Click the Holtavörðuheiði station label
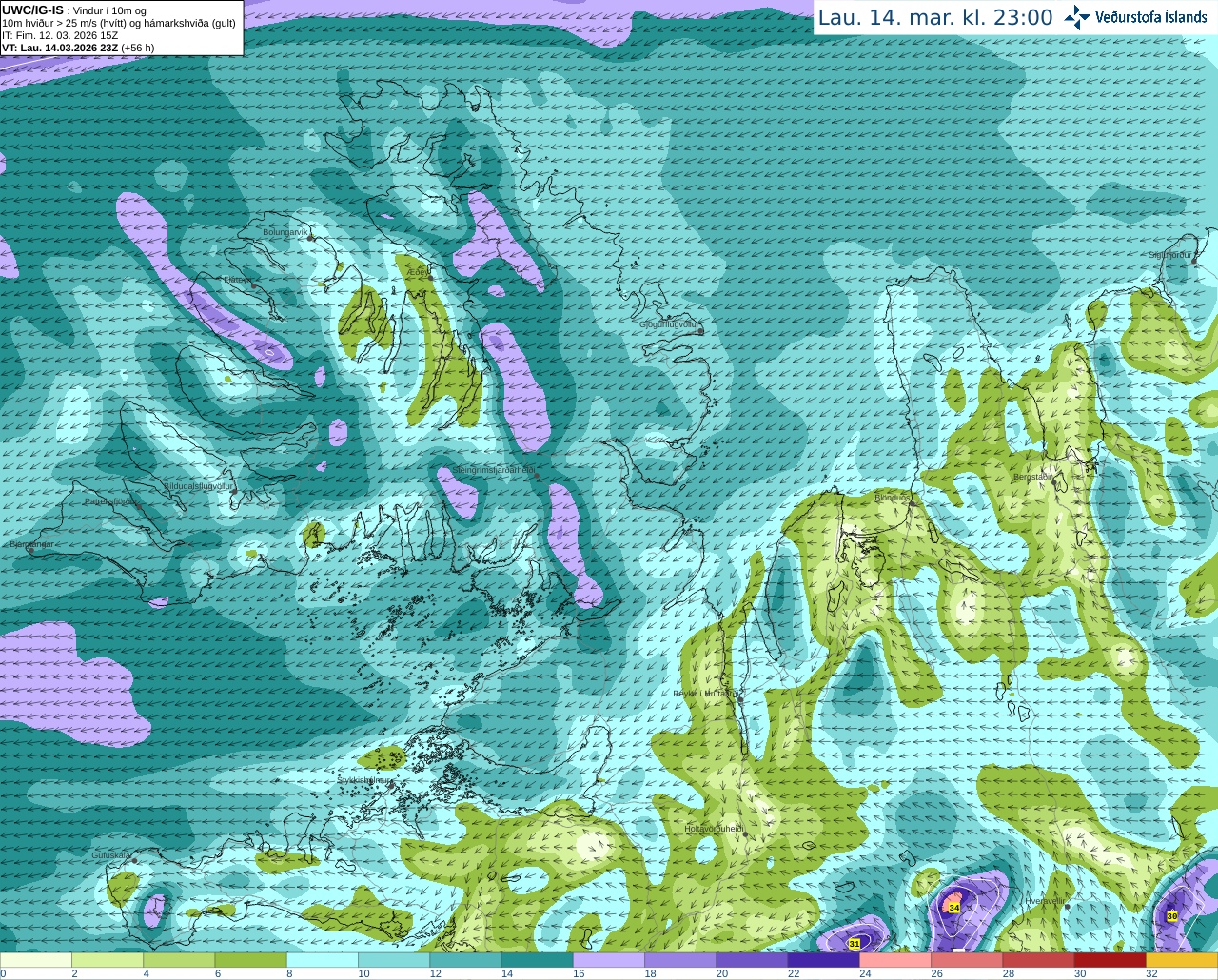 (714, 829)
